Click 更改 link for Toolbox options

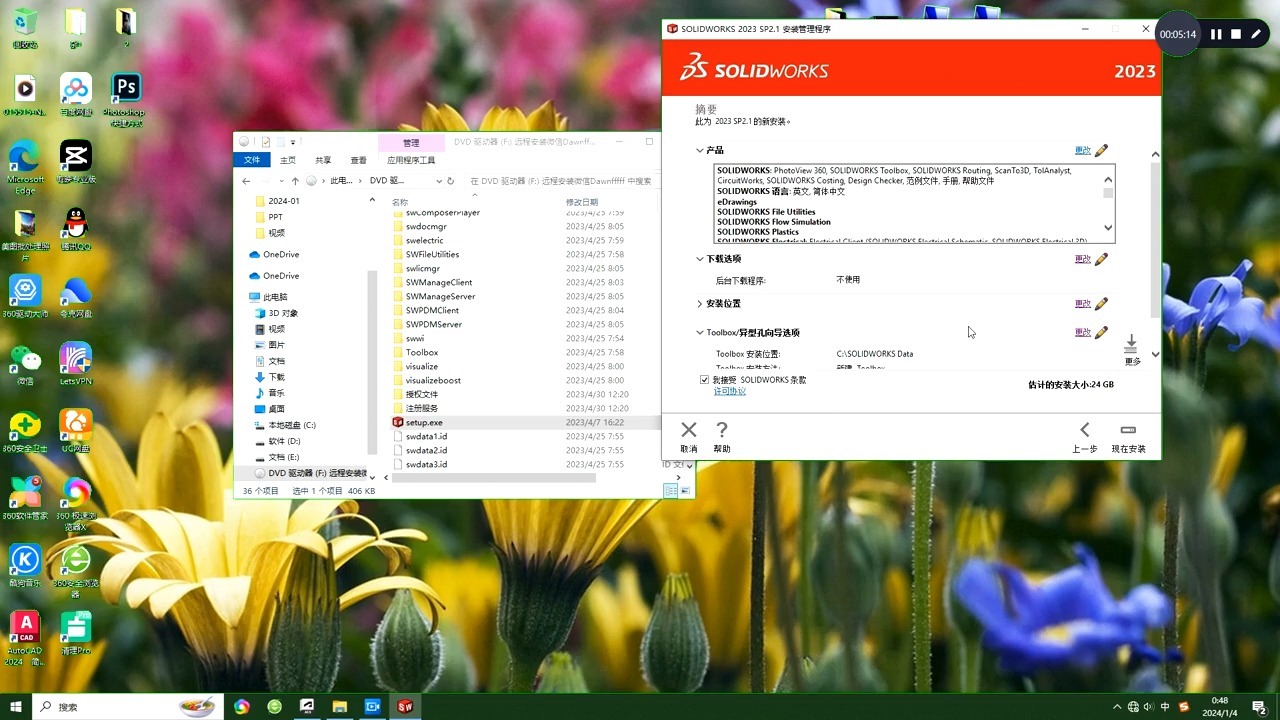tap(1083, 332)
